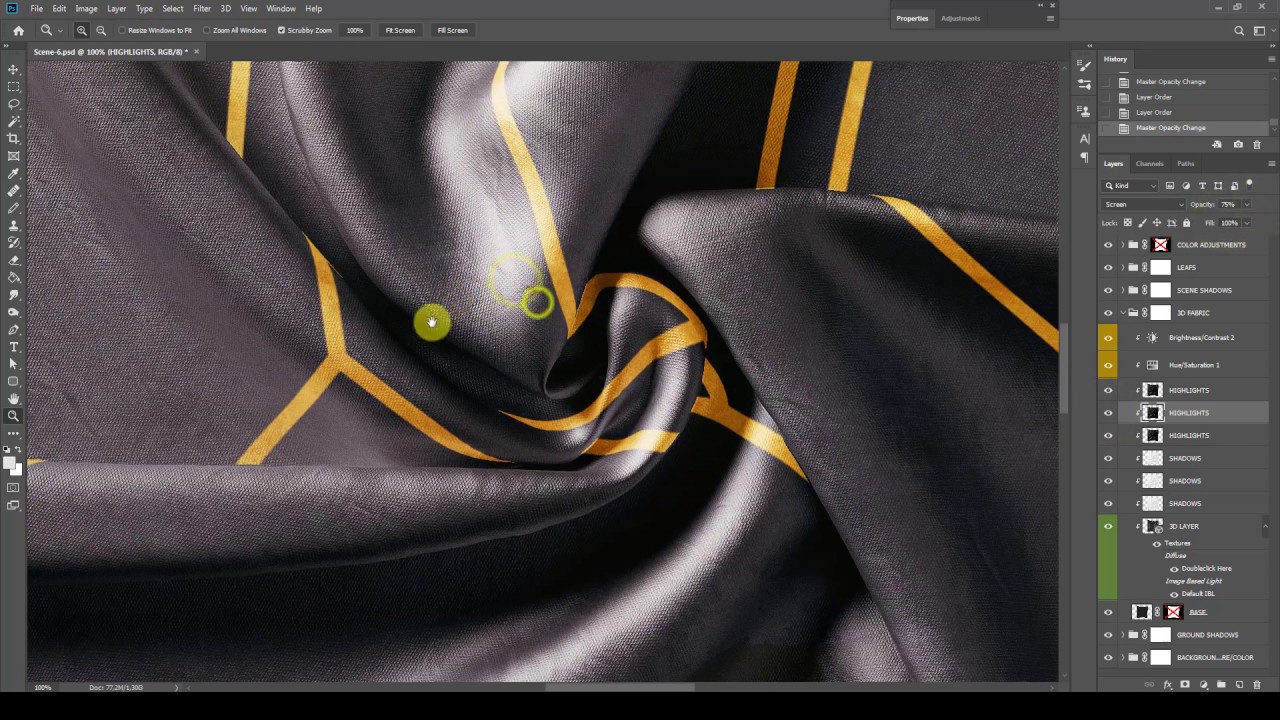Viewport: 1280px width, 720px height.
Task: Switch to the Channels tab
Action: 1149,164
